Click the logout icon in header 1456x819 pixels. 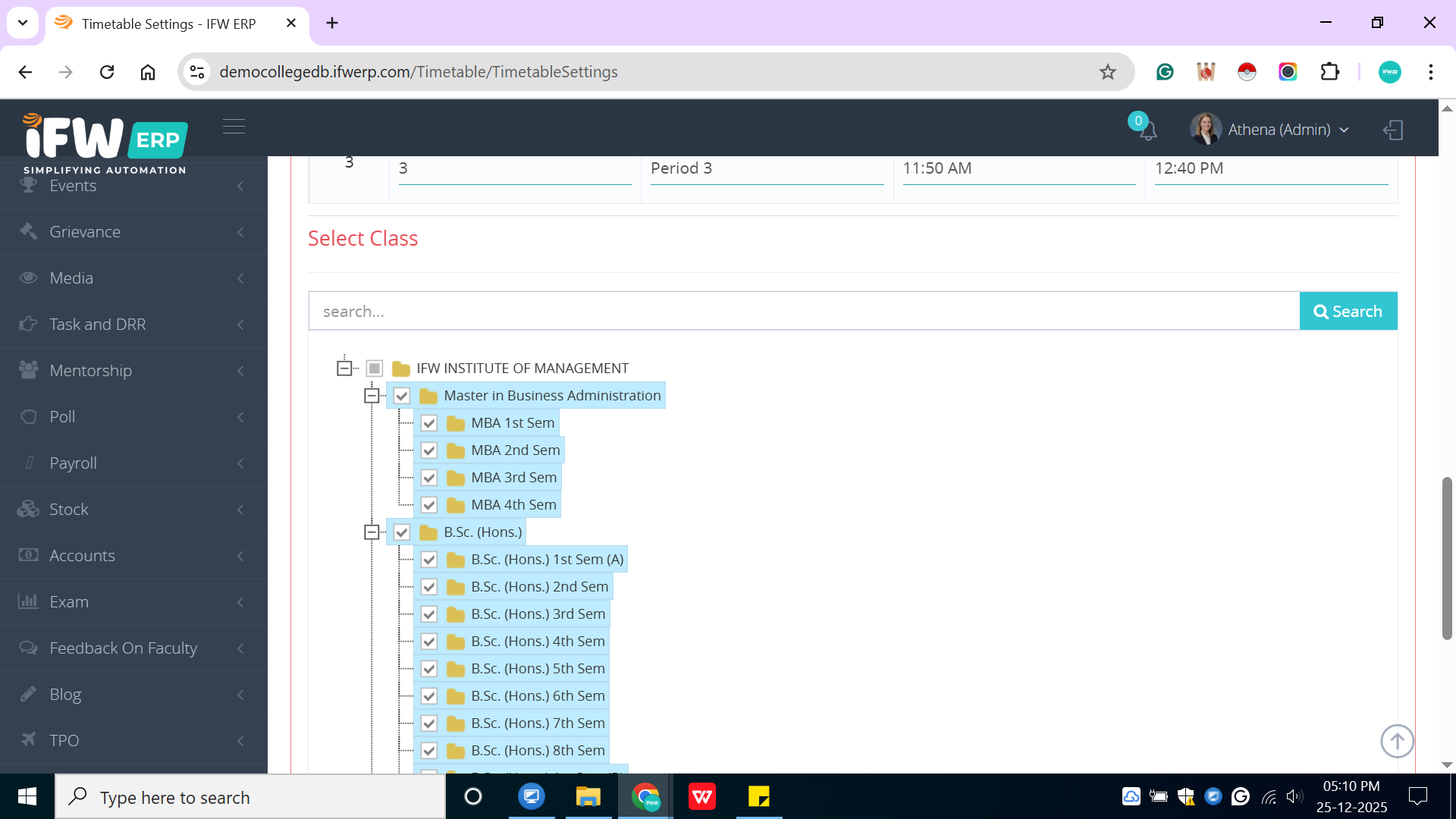(1393, 130)
